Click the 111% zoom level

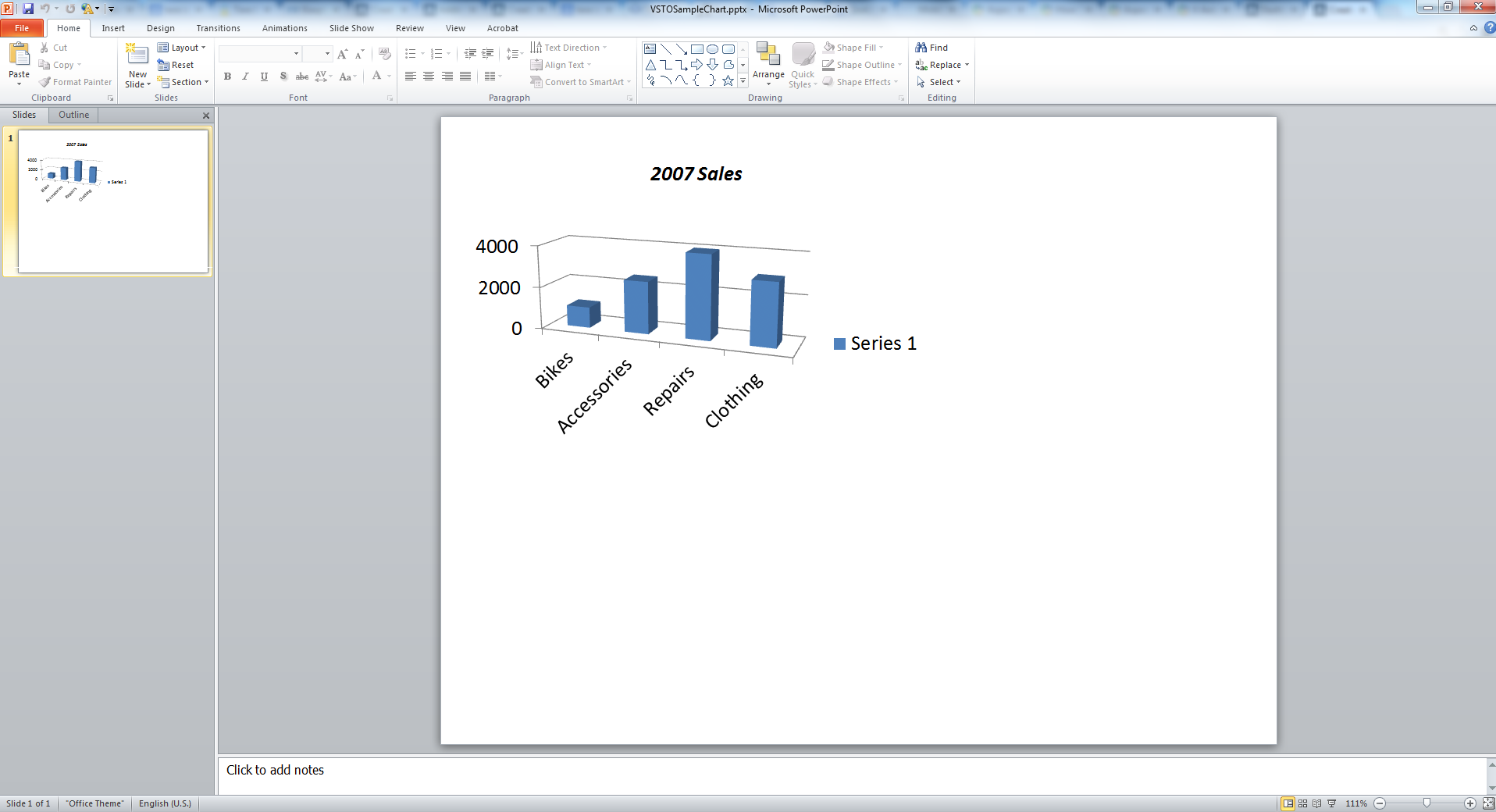pos(1356,803)
